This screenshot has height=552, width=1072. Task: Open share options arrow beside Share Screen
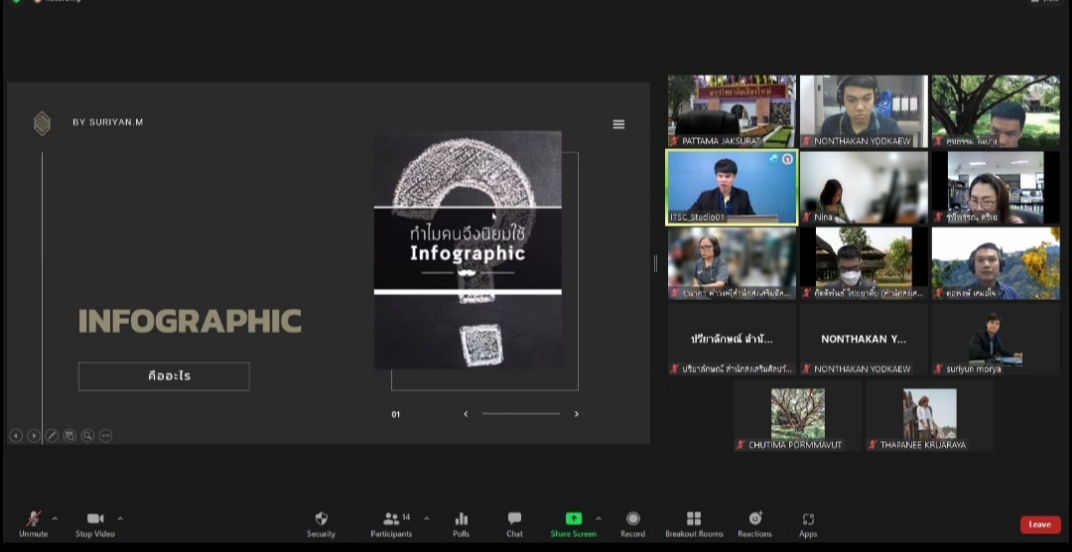[x=599, y=518]
